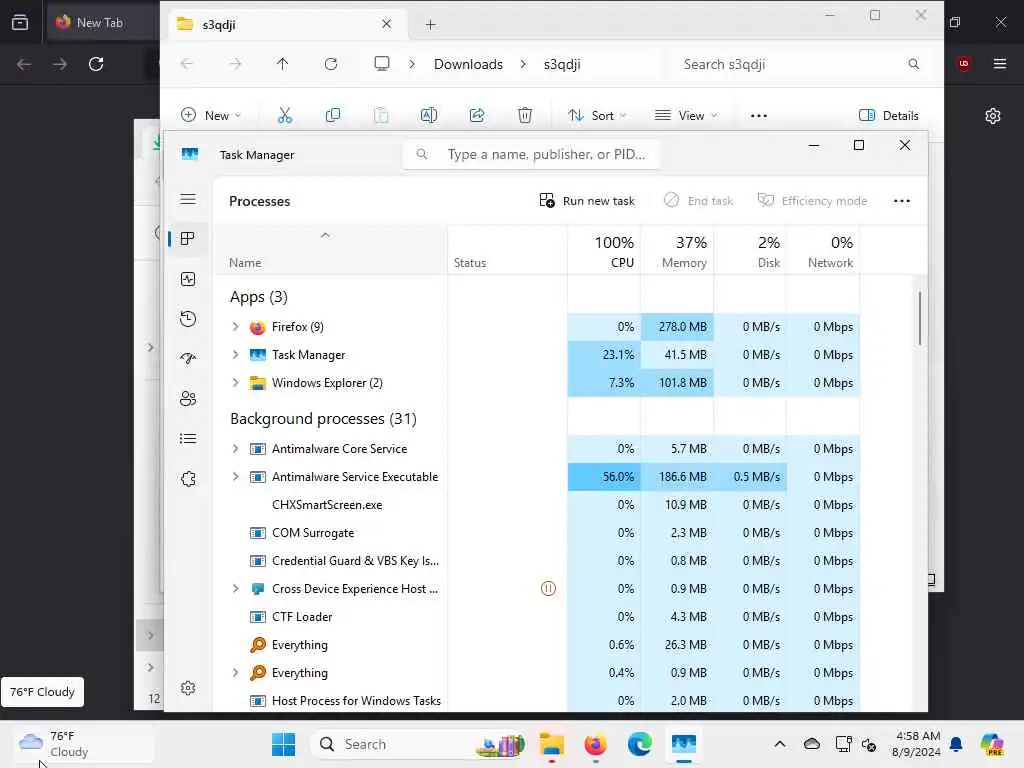Open Microsoft Edge from taskbar
Screen dimensions: 1024x768
point(639,744)
